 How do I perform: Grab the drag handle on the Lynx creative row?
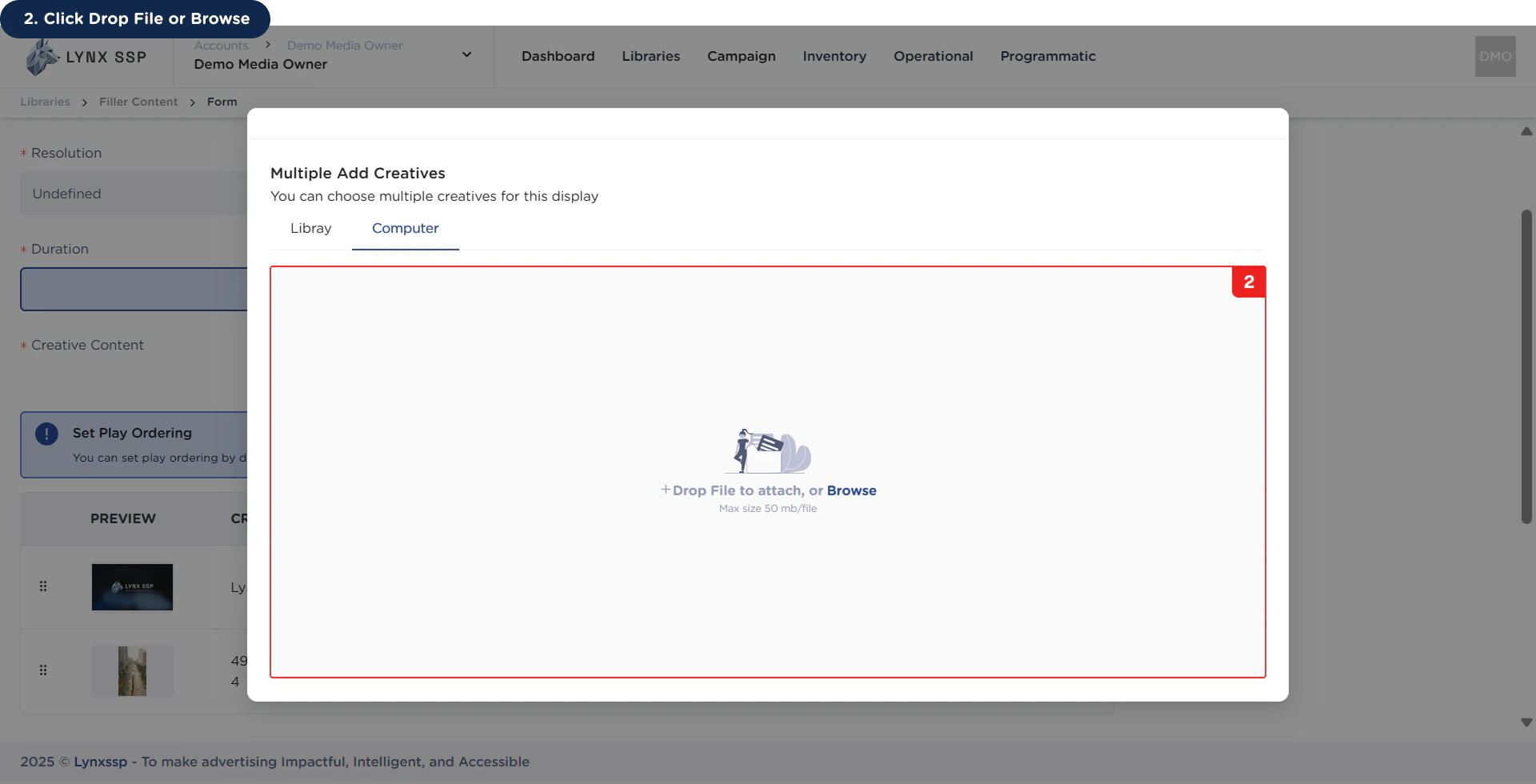43,586
